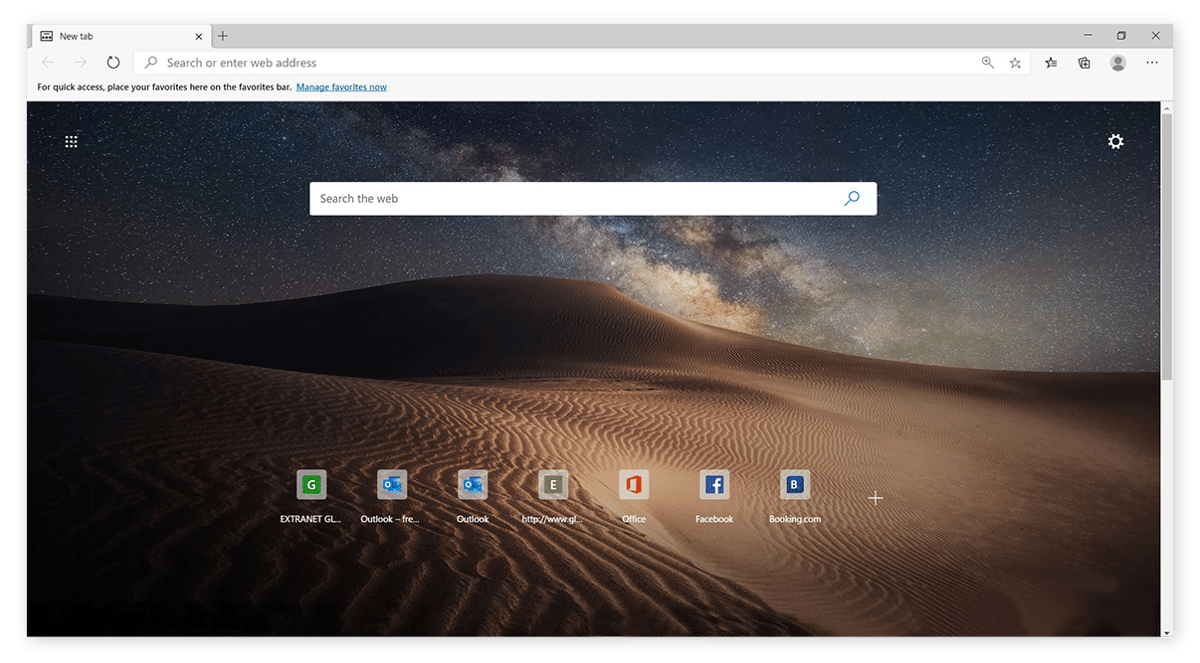Select the New tab tab
The width and height of the screenshot is (1200, 663).
[110, 35]
